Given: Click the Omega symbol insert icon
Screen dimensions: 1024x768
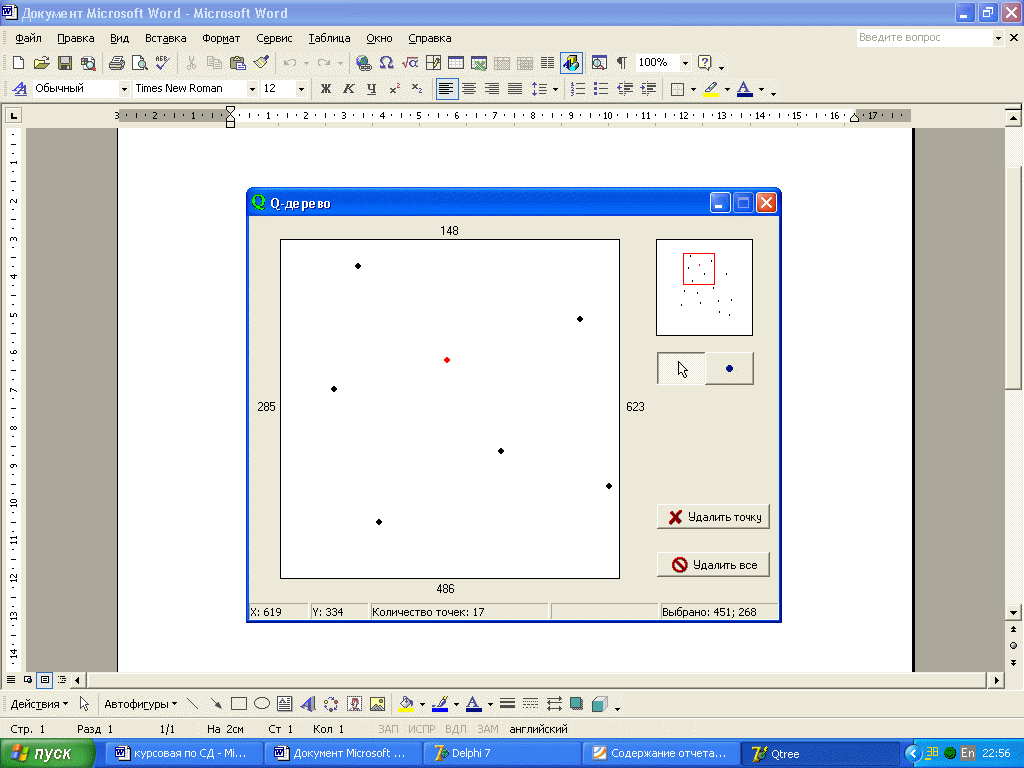Looking at the screenshot, I should click(x=386, y=63).
